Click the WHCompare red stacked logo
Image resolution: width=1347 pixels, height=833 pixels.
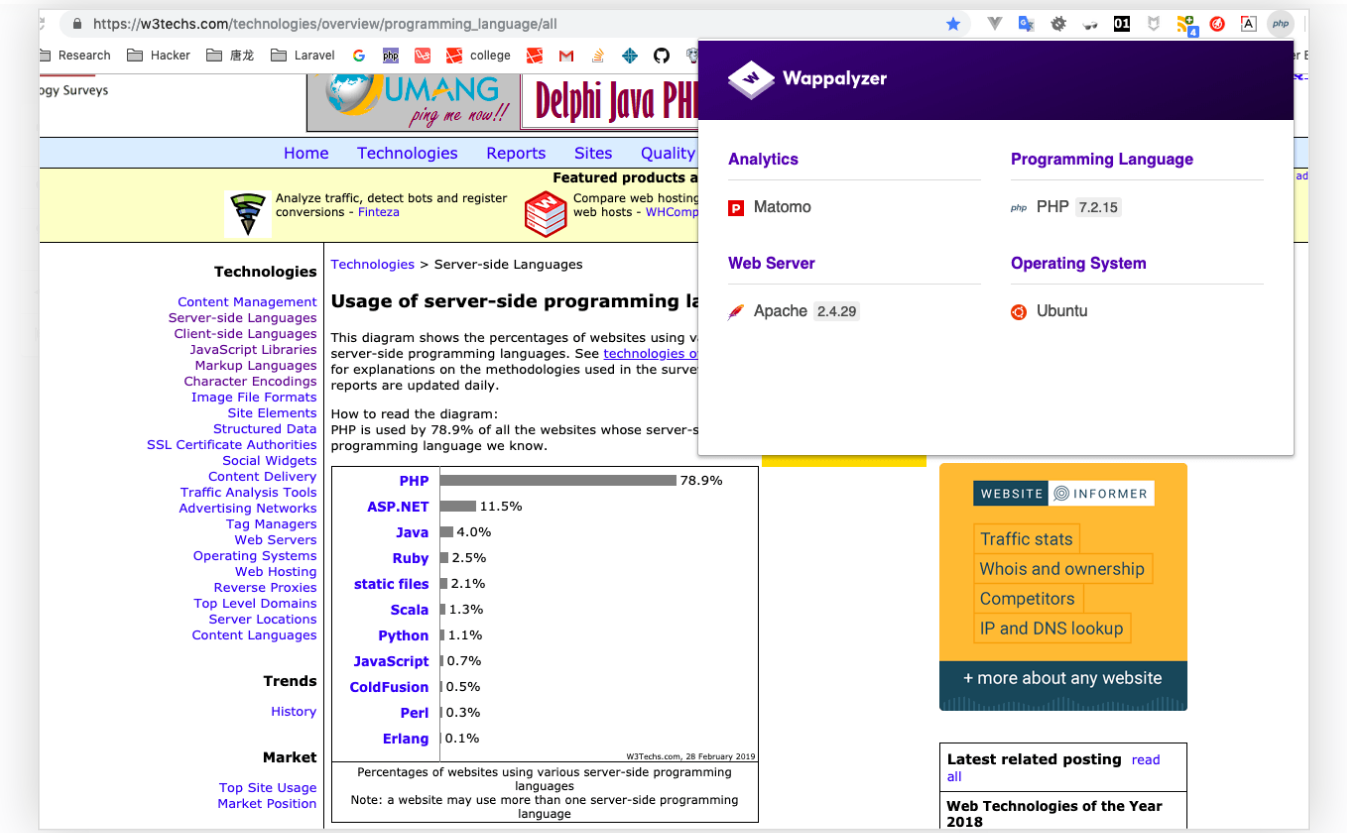(x=546, y=213)
